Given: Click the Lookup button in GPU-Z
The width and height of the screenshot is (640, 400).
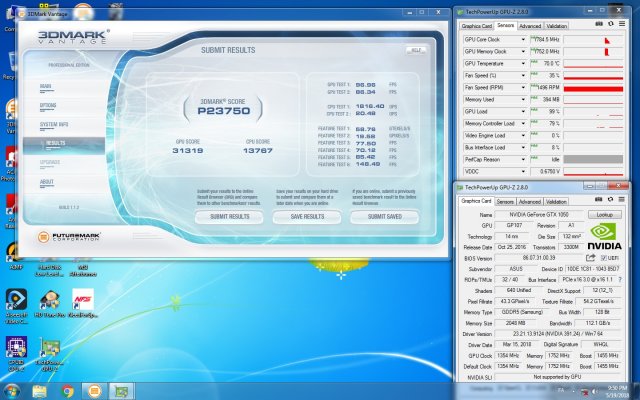Looking at the screenshot, I should point(604,214).
